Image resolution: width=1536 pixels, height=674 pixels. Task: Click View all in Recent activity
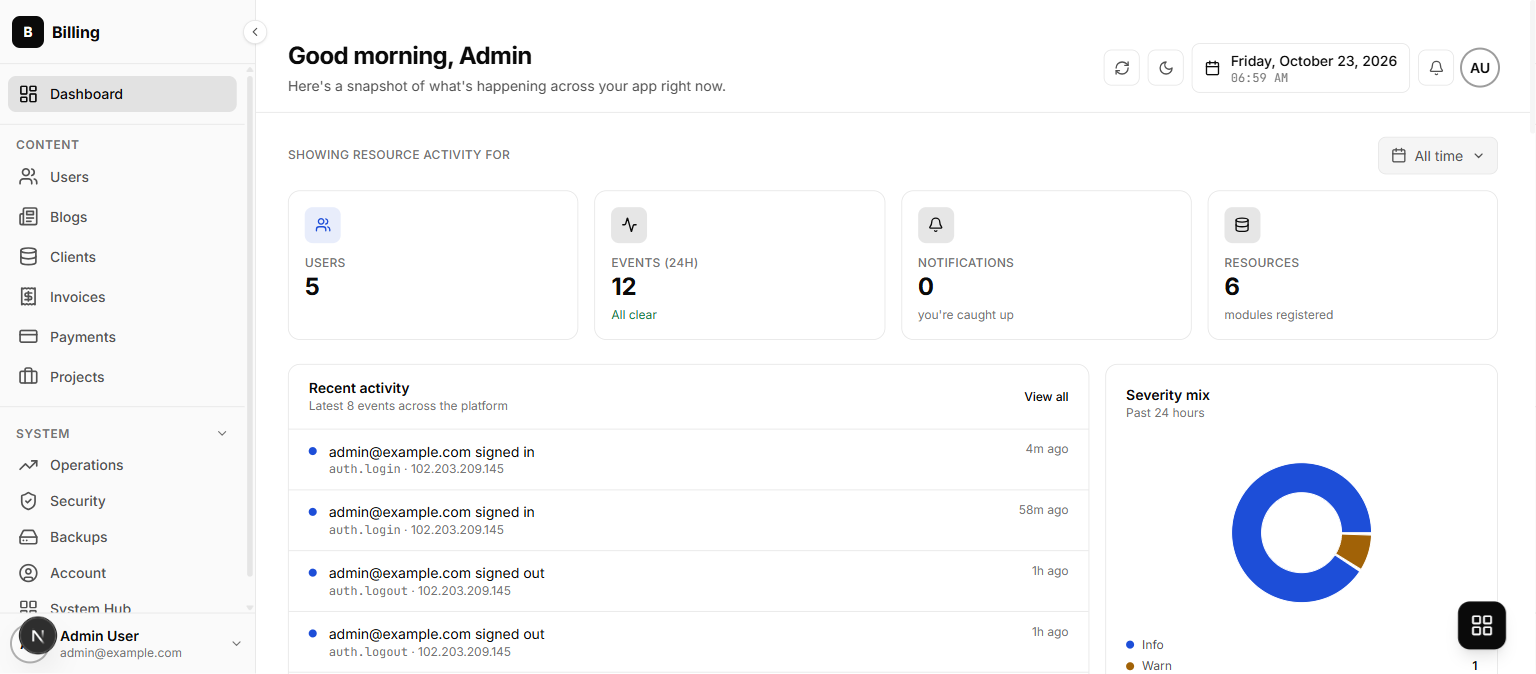1046,397
